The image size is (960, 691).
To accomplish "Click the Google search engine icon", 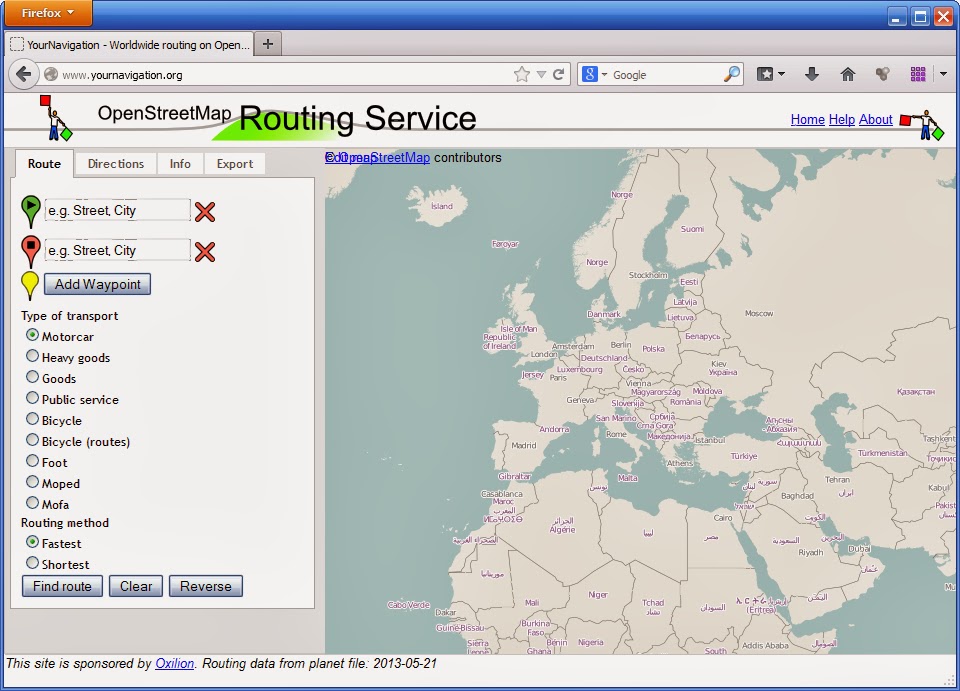I will (x=589, y=75).
